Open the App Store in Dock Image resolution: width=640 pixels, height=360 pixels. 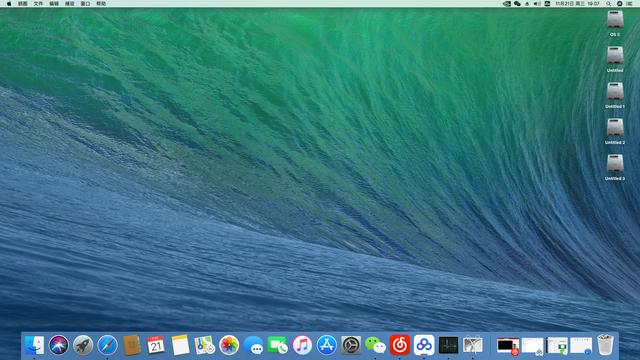(x=327, y=345)
